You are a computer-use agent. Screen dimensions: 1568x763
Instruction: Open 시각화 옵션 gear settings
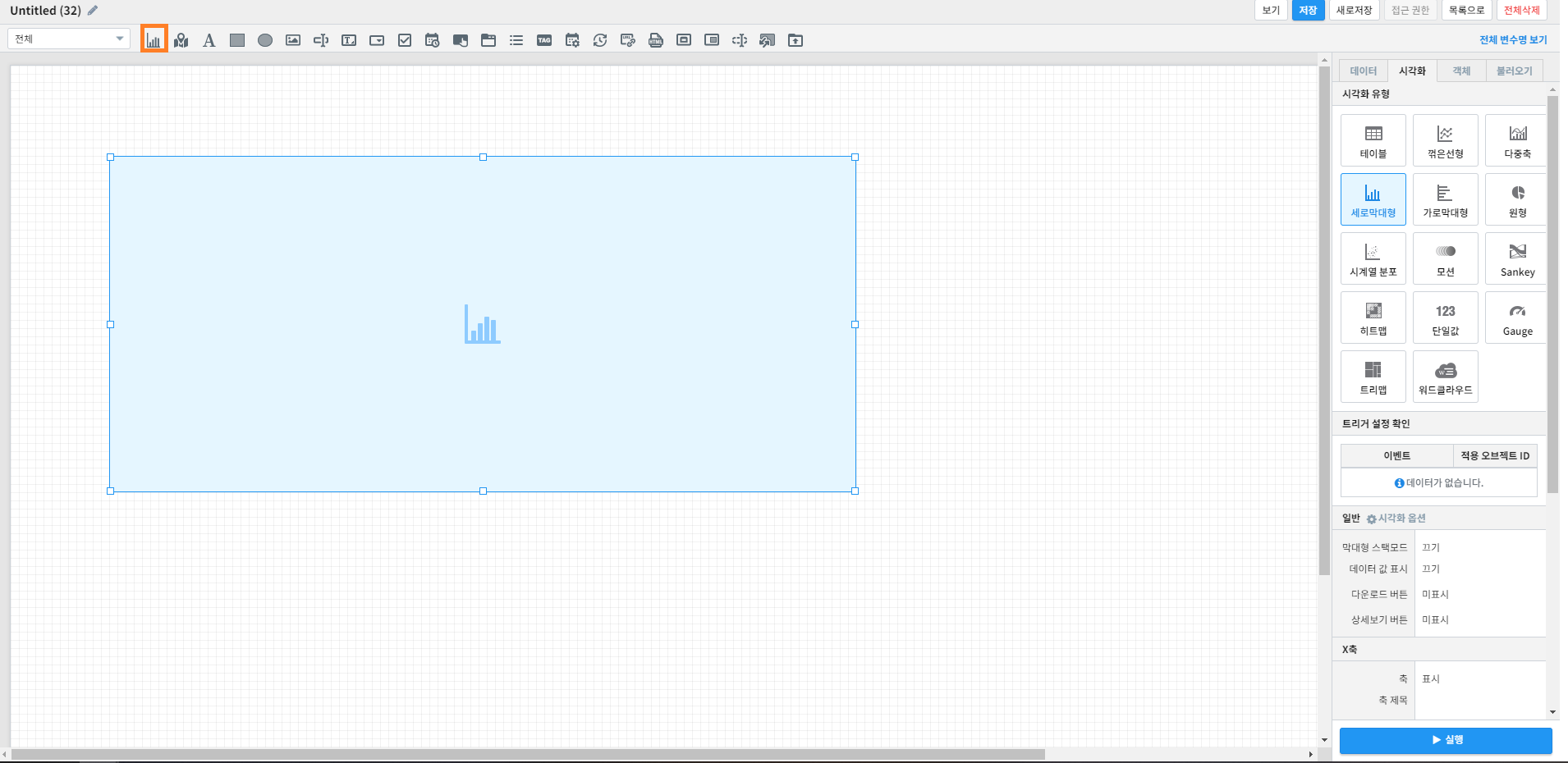click(1396, 519)
